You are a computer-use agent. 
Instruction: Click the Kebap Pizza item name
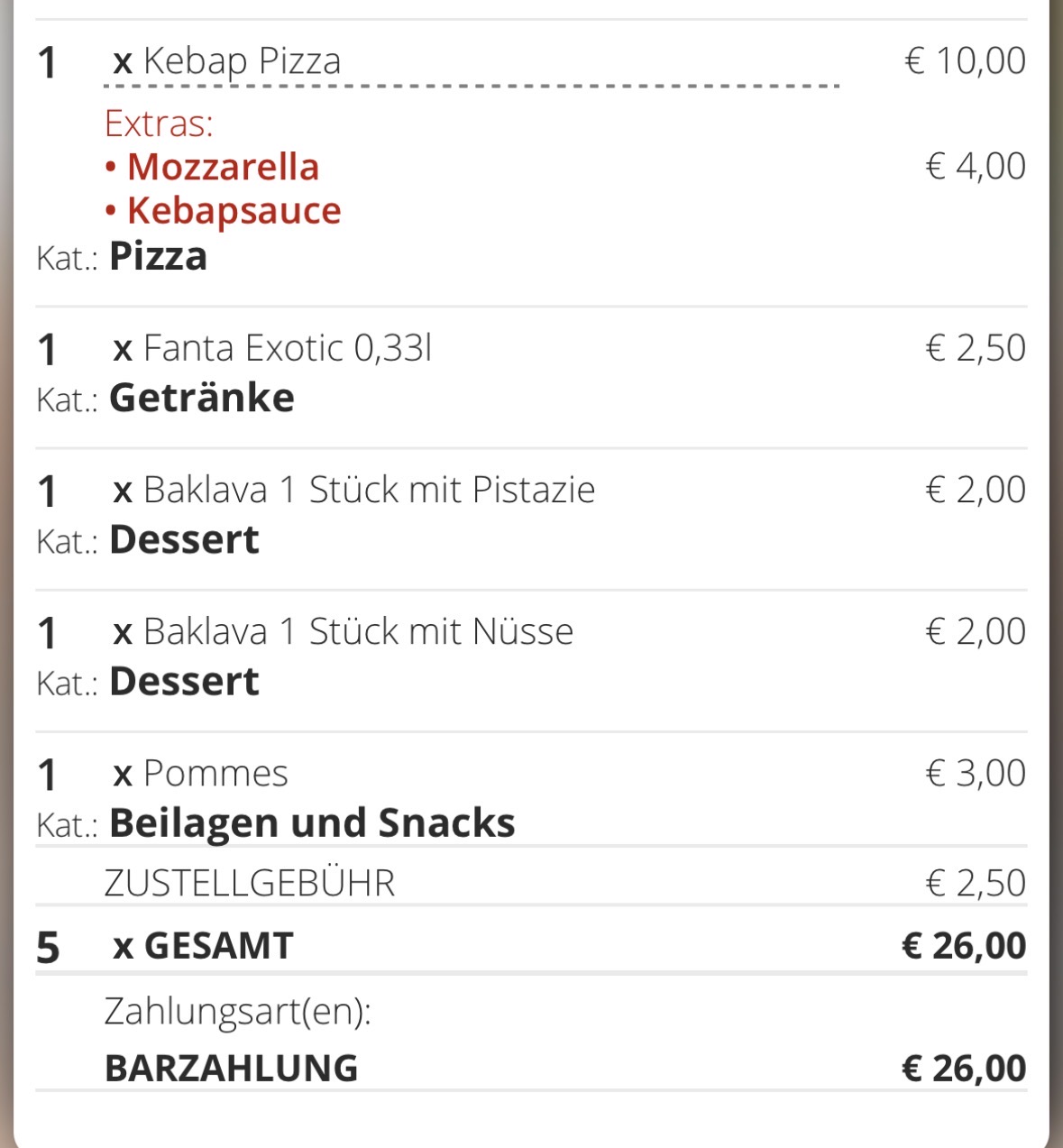[x=242, y=61]
